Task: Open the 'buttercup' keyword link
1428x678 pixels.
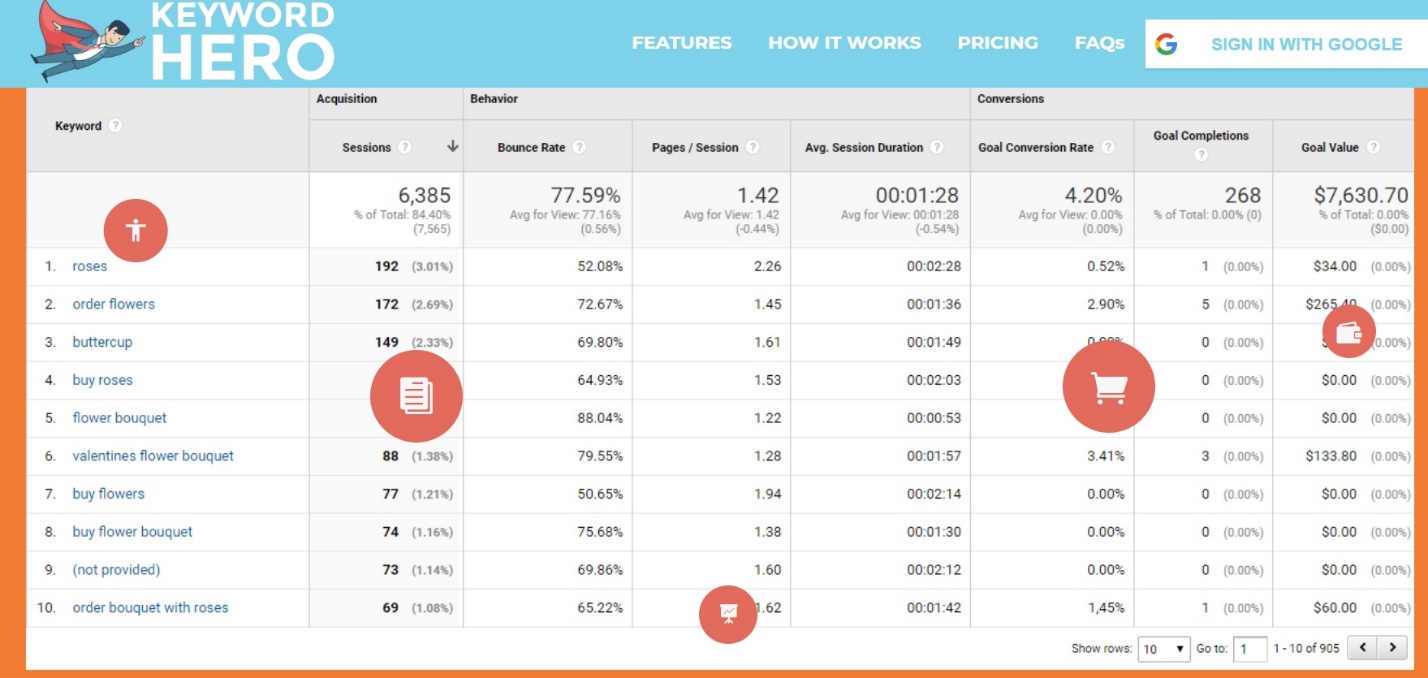Action: (x=102, y=342)
